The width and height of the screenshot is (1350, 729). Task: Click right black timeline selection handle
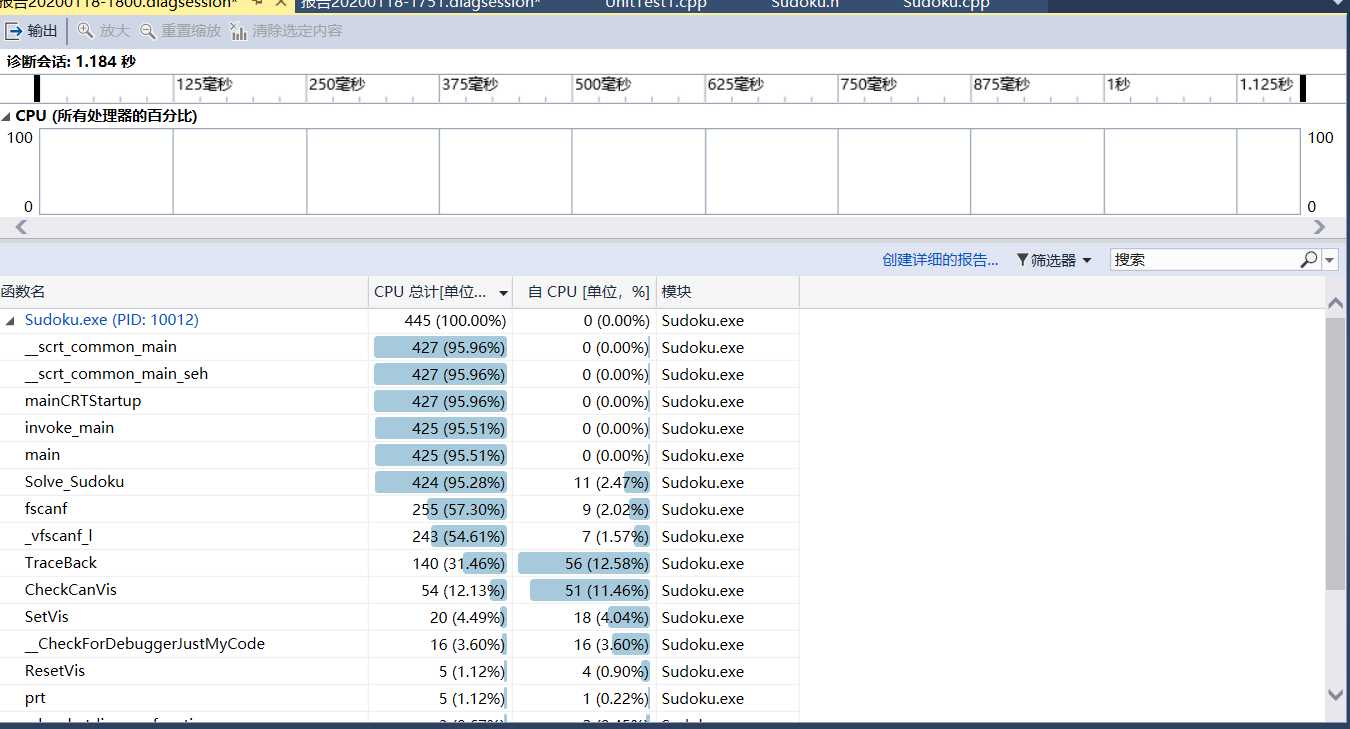click(x=1303, y=88)
